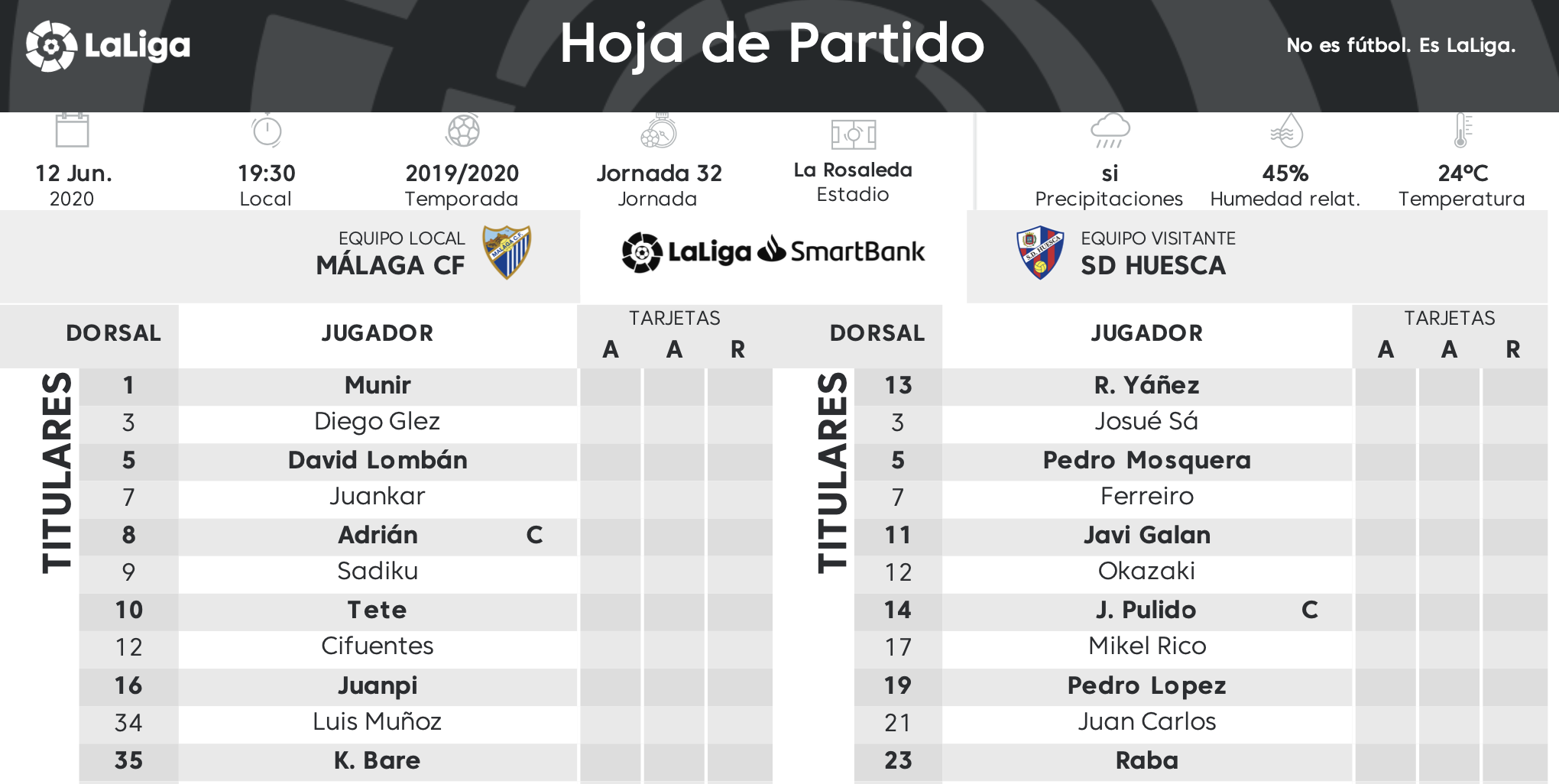Screen dimensions: 1559x784
Task: Click the whistle icon above Jornada 32
Action: (658, 130)
